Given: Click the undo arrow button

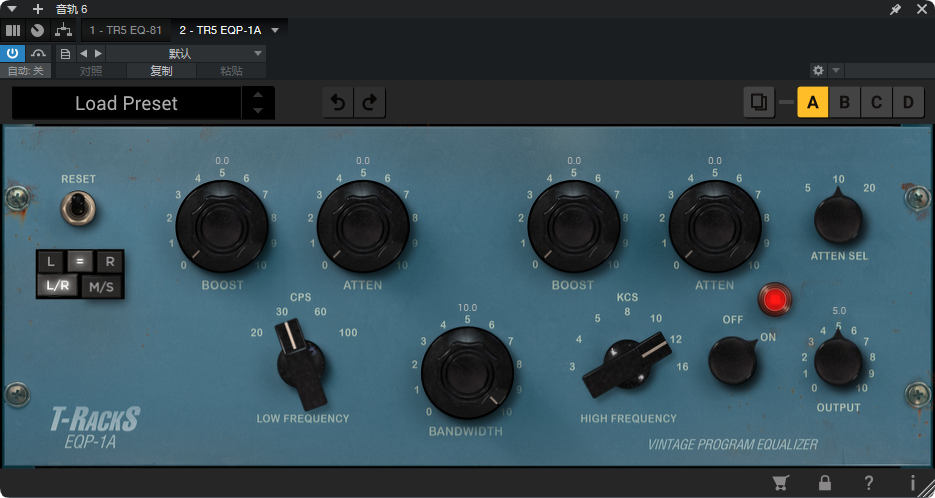Looking at the screenshot, I should pos(338,103).
